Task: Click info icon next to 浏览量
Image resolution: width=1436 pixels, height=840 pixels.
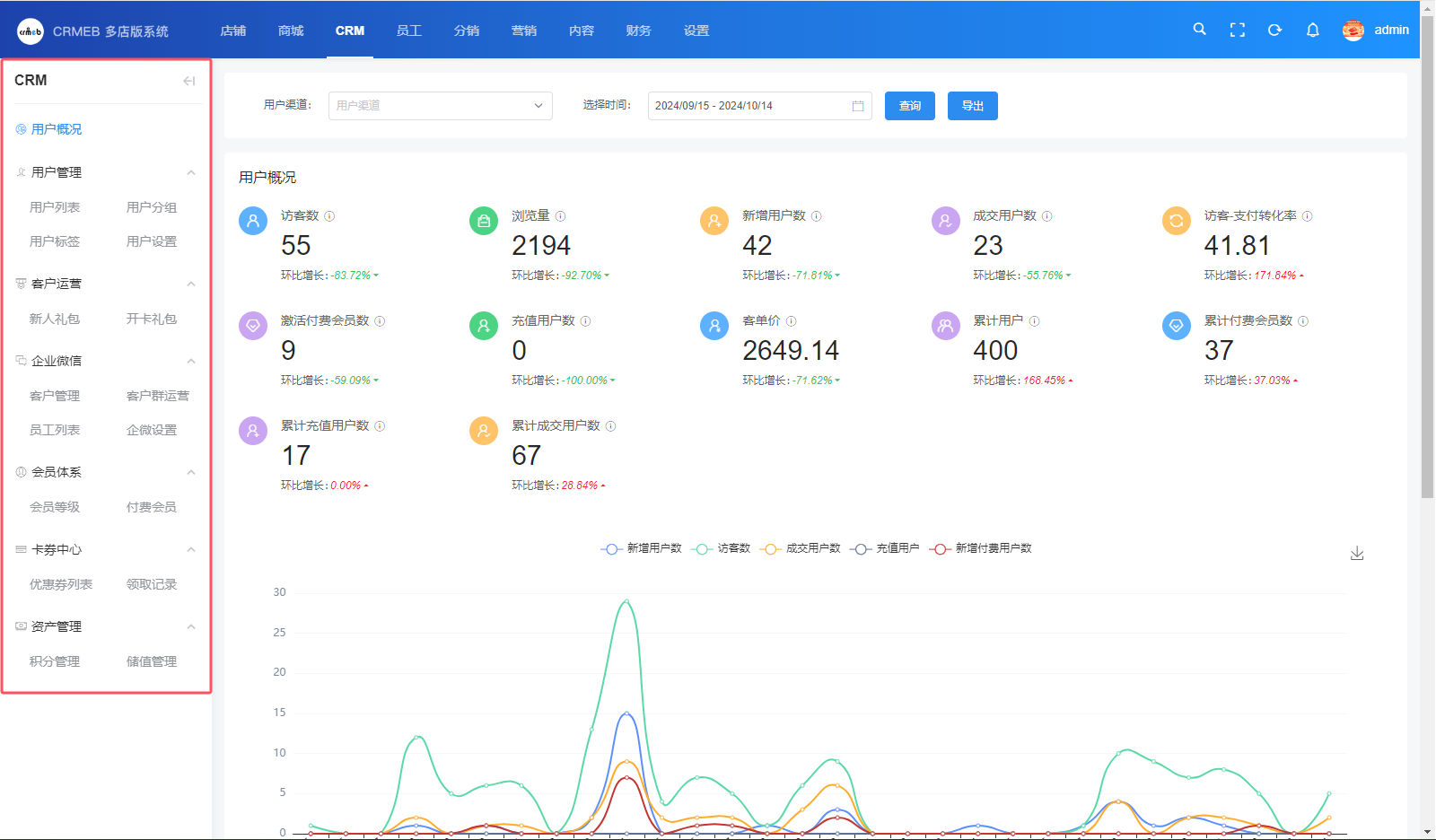Action: coord(560,216)
